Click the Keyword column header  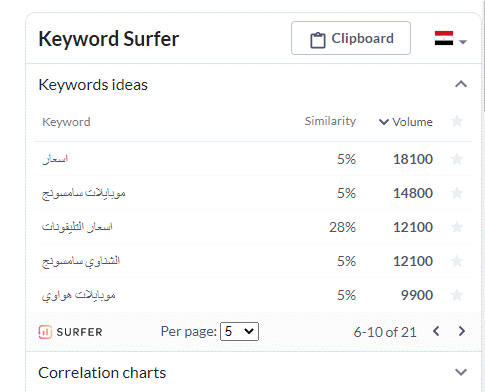point(66,122)
